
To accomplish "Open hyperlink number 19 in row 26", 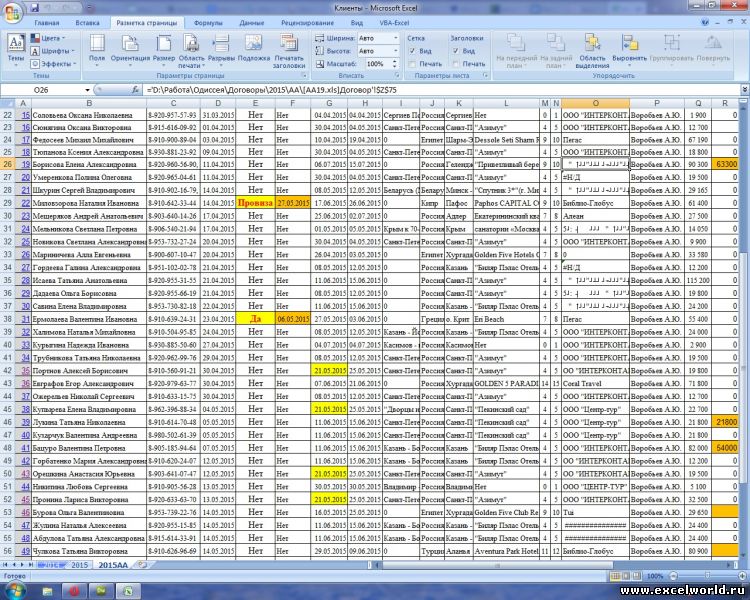I will coord(25,164).
